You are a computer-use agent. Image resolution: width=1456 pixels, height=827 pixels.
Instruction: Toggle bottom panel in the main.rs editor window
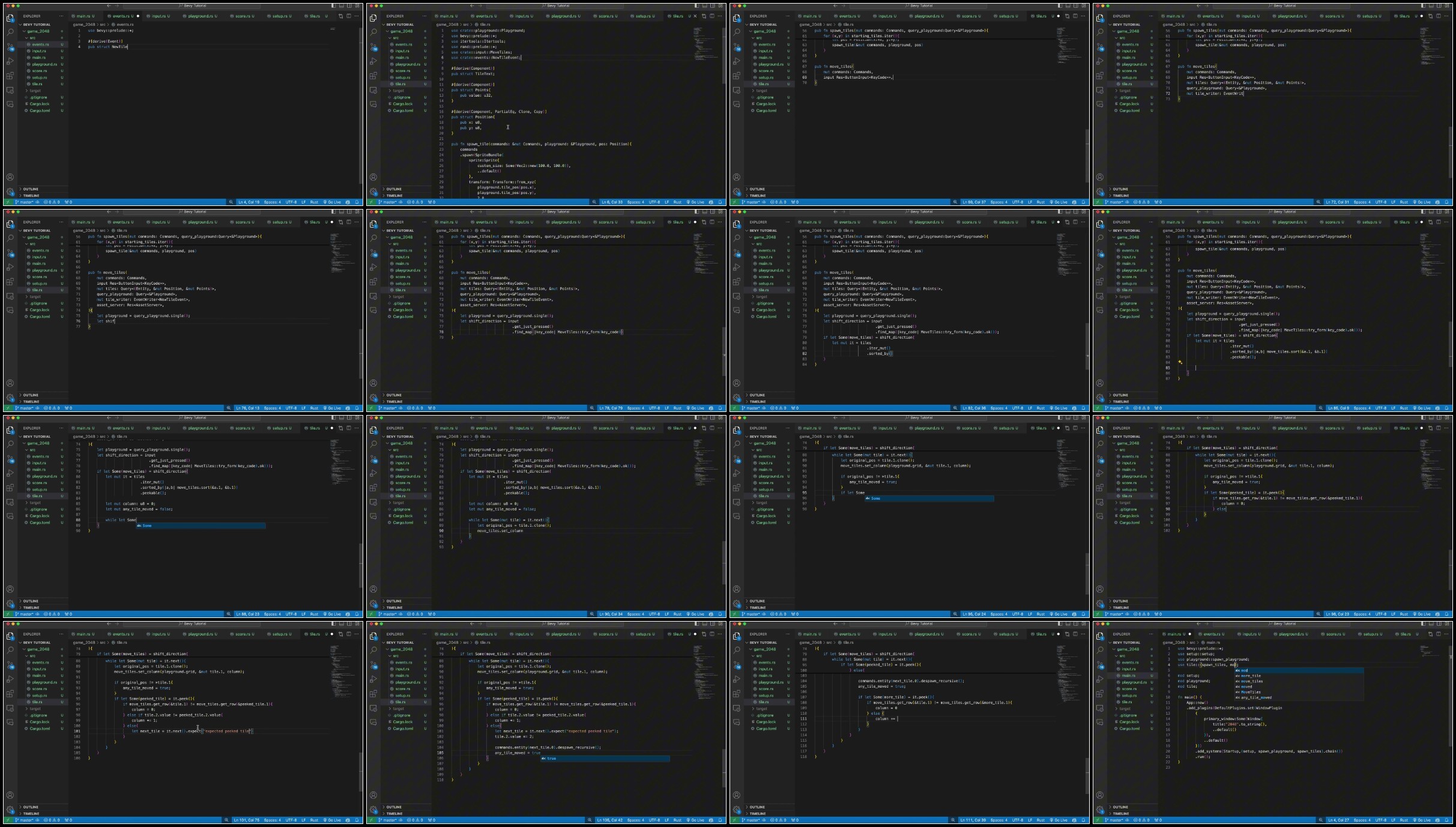click(x=1431, y=623)
